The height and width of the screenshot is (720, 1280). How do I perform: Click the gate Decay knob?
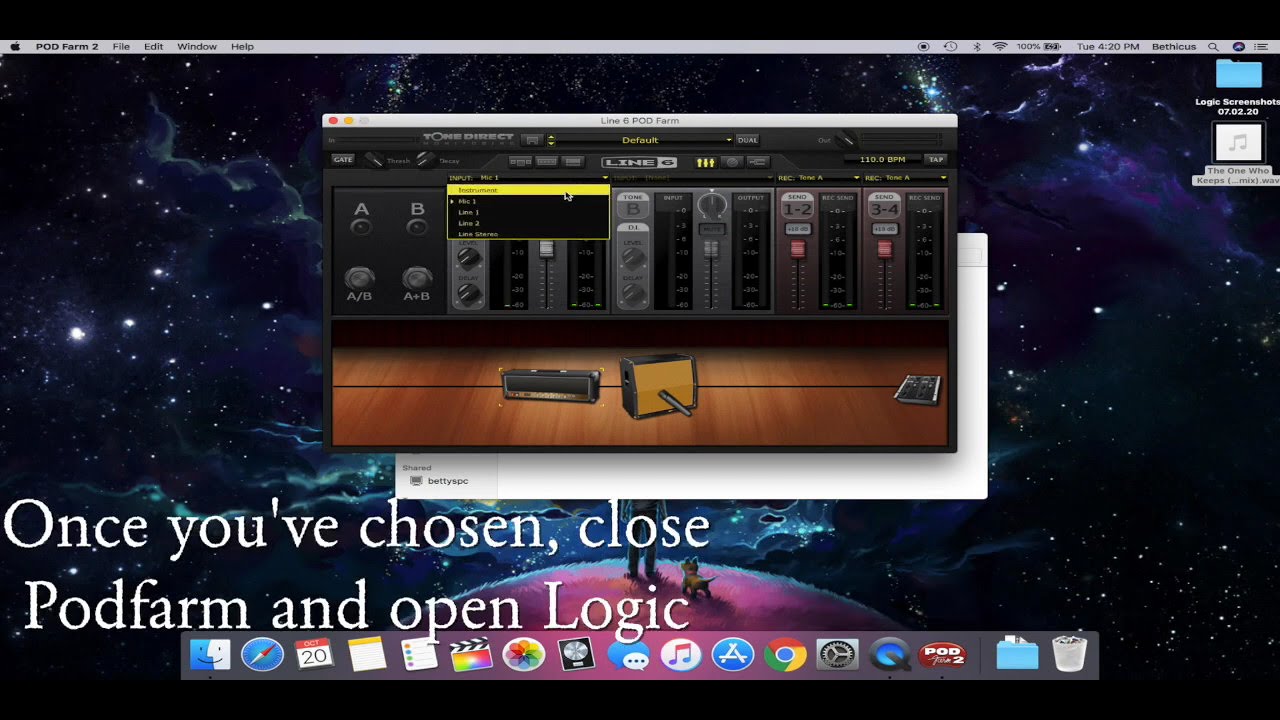425,160
